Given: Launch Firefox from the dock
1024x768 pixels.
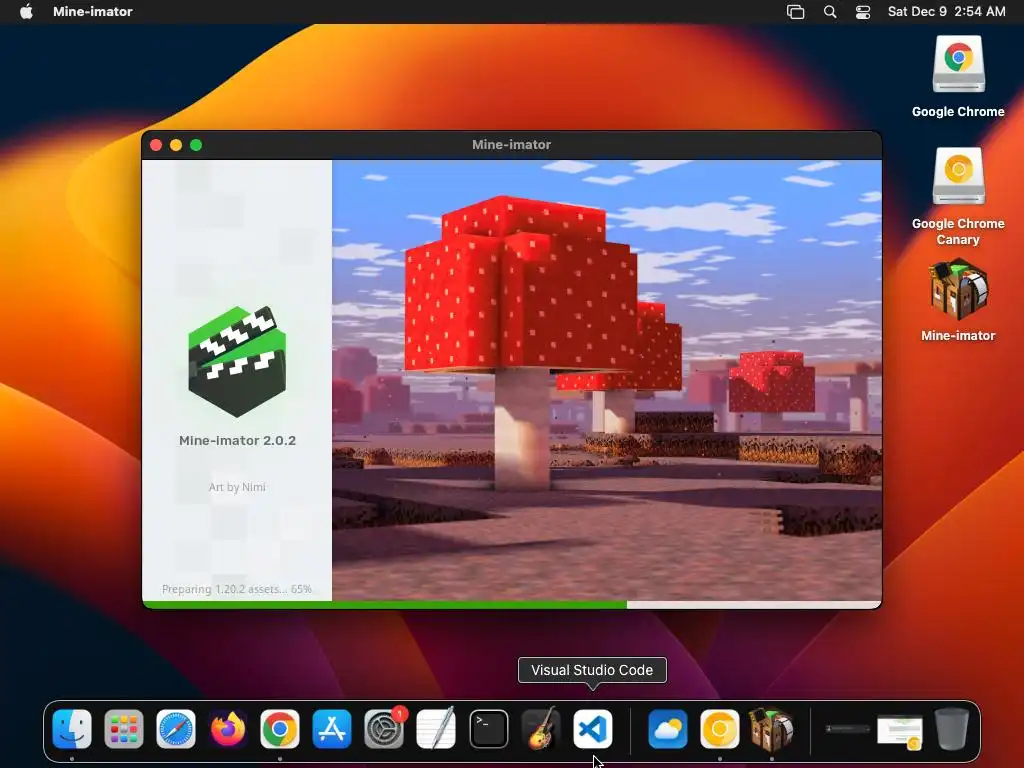Looking at the screenshot, I should [228, 729].
